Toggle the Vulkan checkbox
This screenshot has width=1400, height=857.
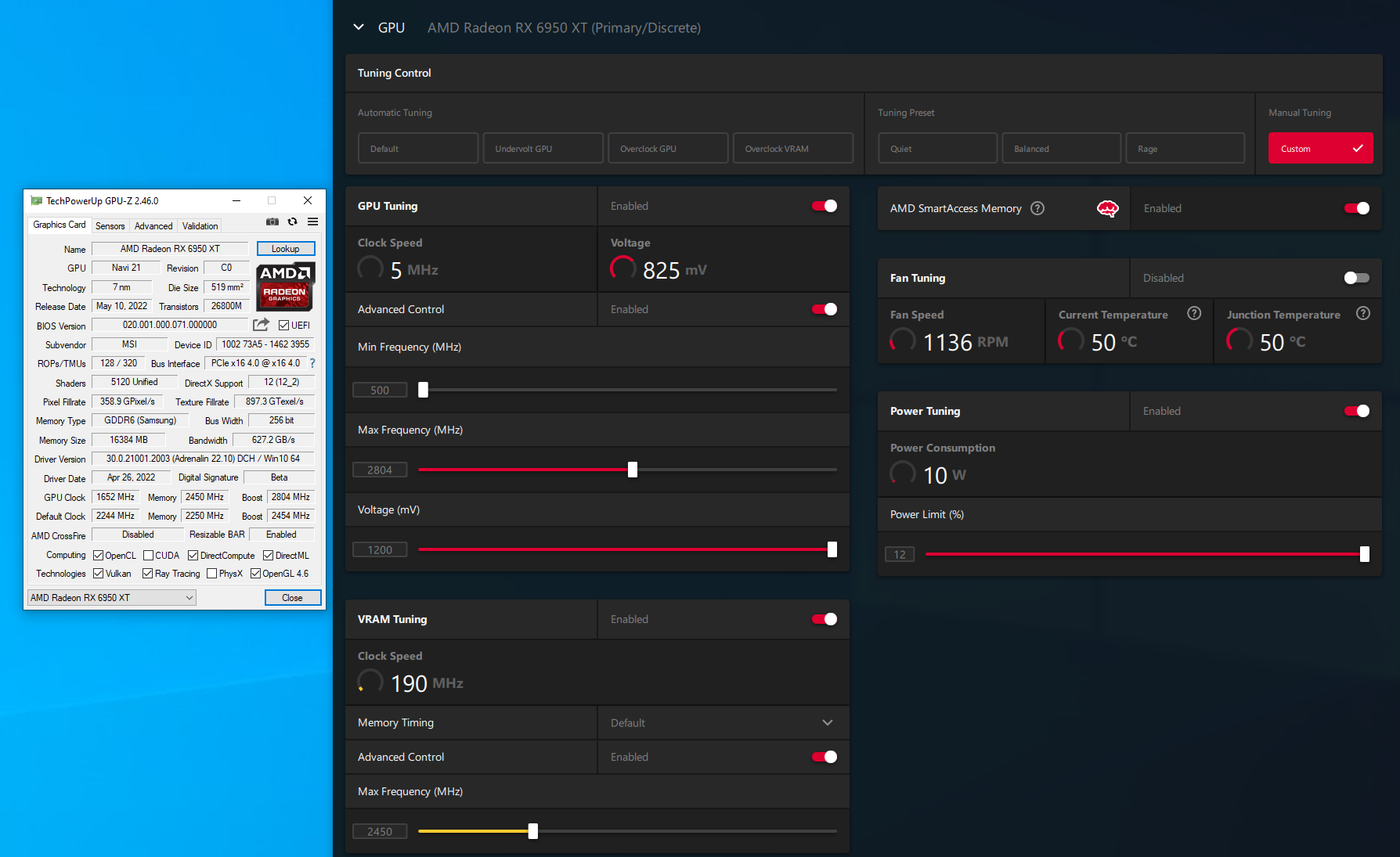click(99, 574)
